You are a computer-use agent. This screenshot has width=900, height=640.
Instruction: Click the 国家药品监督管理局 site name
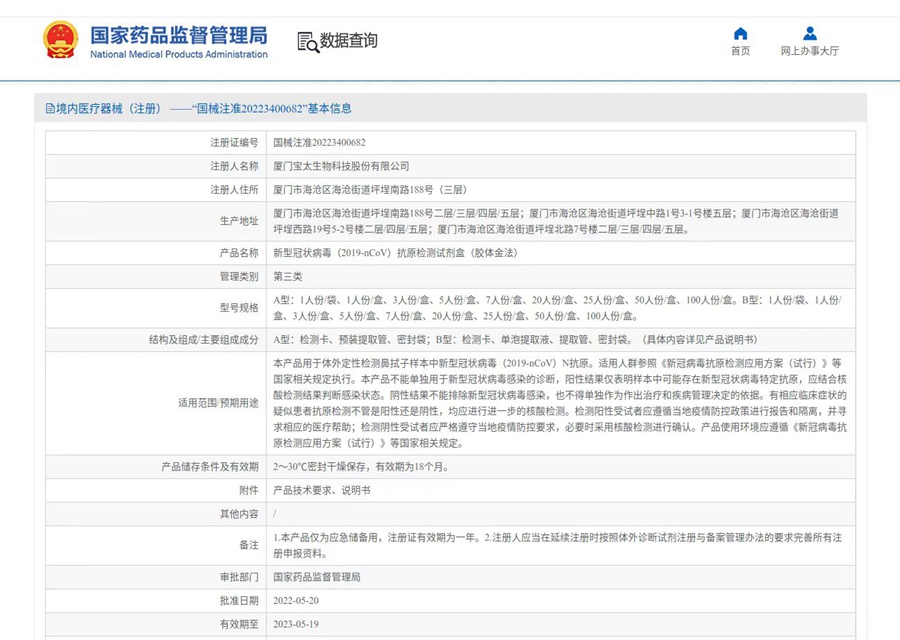(x=179, y=35)
